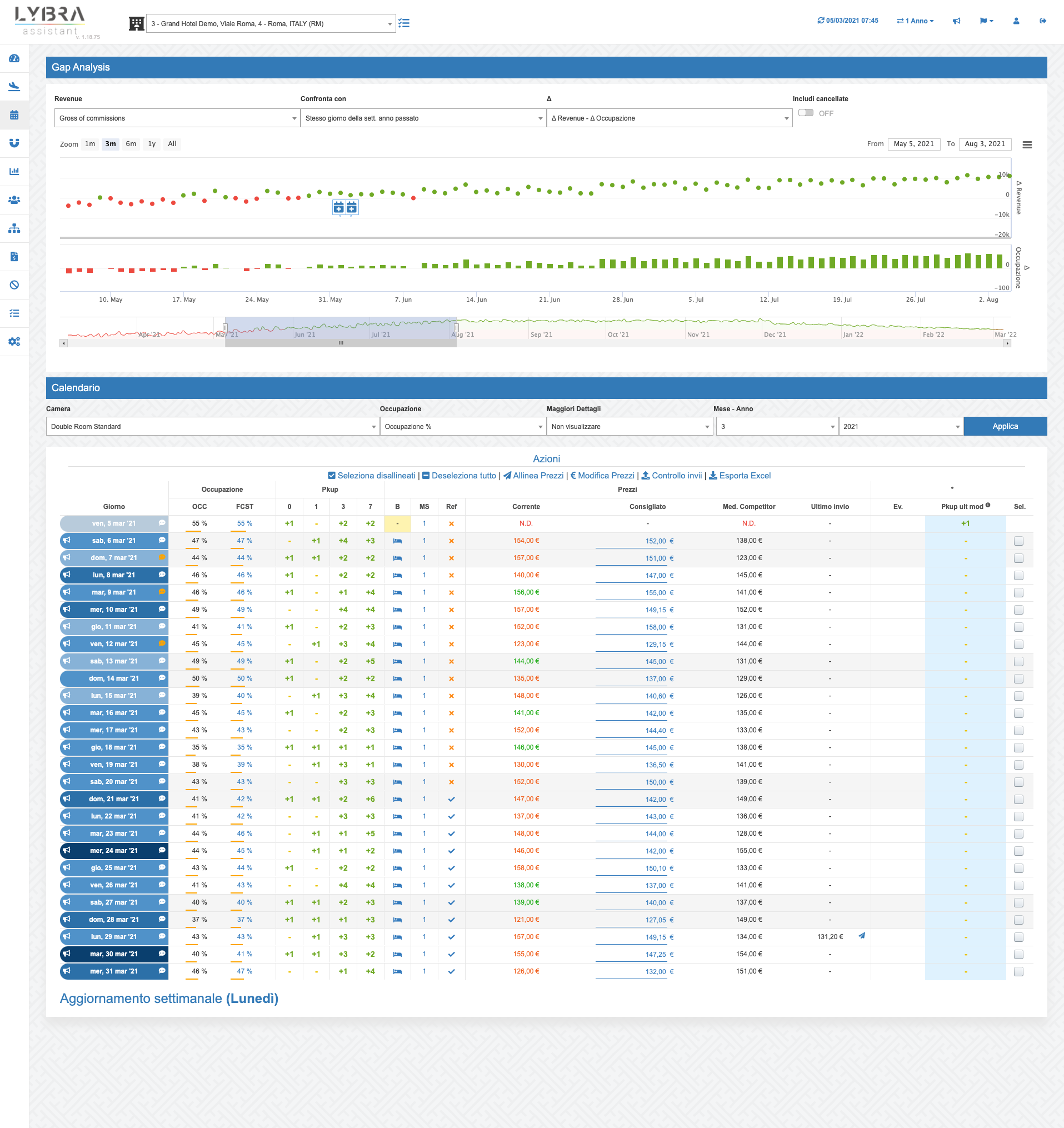Viewport: 1064px width, 1128px height.
Task: Click the checklist icon beside hotel selector
Action: tap(404, 23)
